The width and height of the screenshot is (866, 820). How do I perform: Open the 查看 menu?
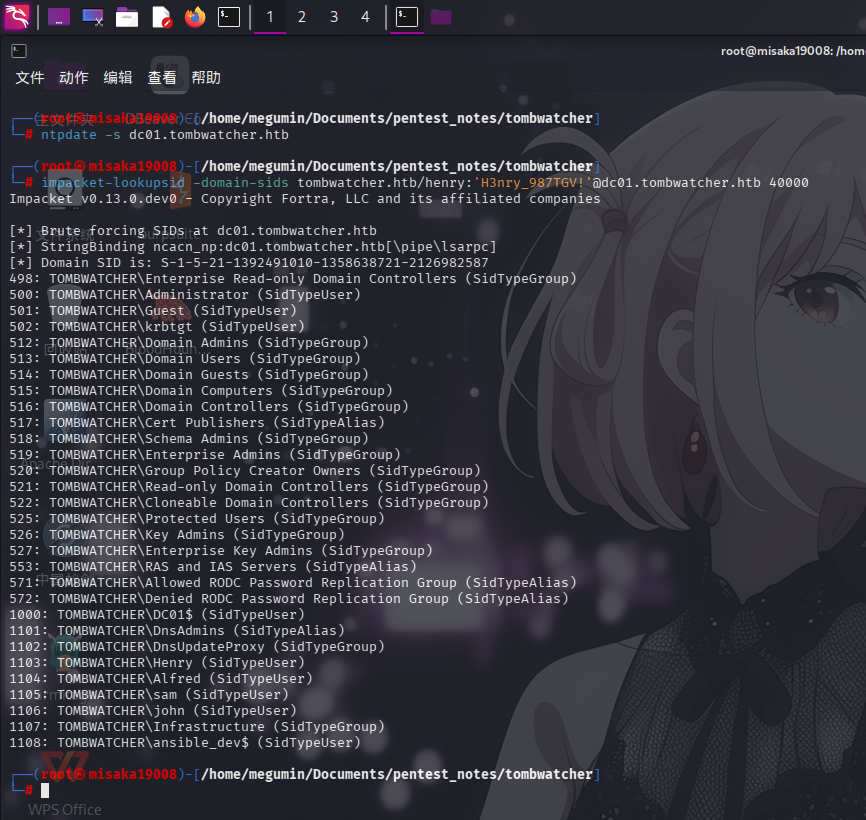click(x=162, y=77)
